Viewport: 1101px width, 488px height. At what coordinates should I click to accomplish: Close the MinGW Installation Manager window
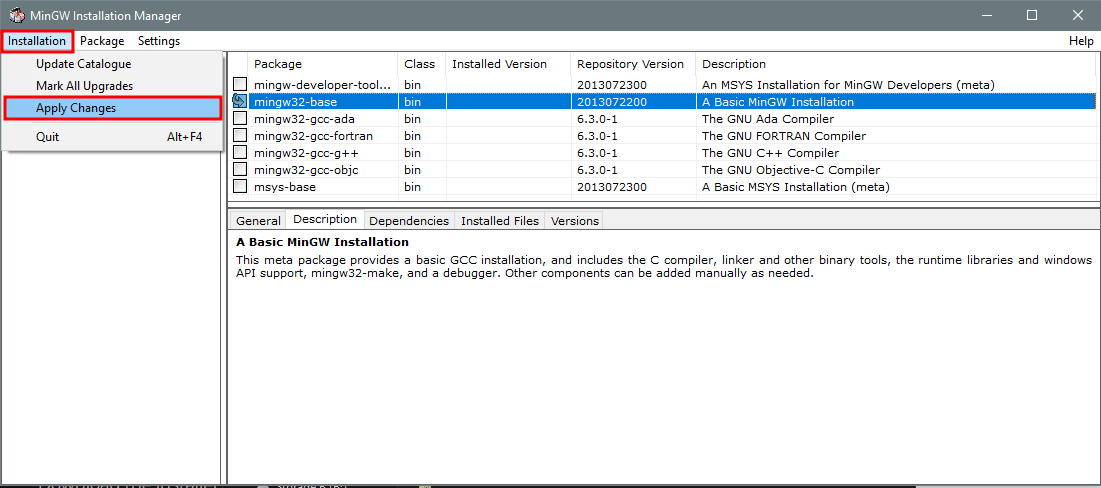tap(1078, 15)
